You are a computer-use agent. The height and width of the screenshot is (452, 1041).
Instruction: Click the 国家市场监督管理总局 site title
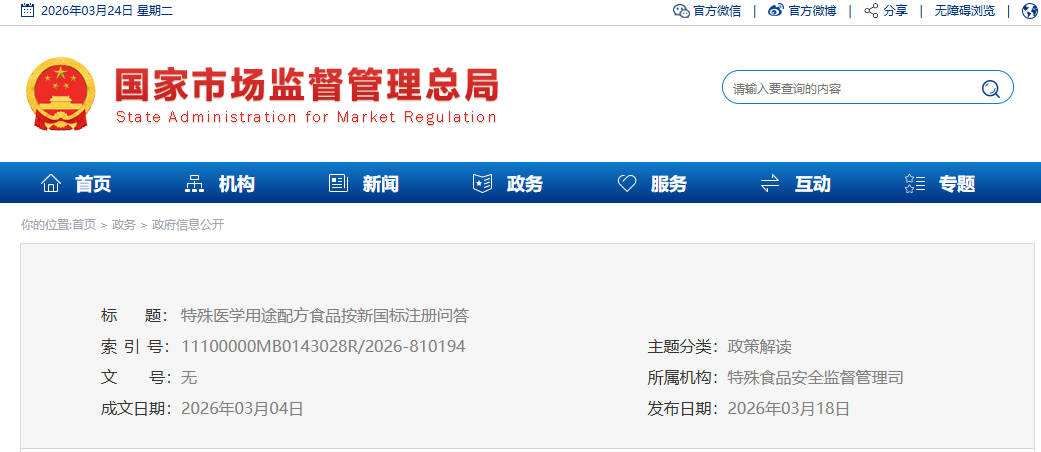[306, 86]
